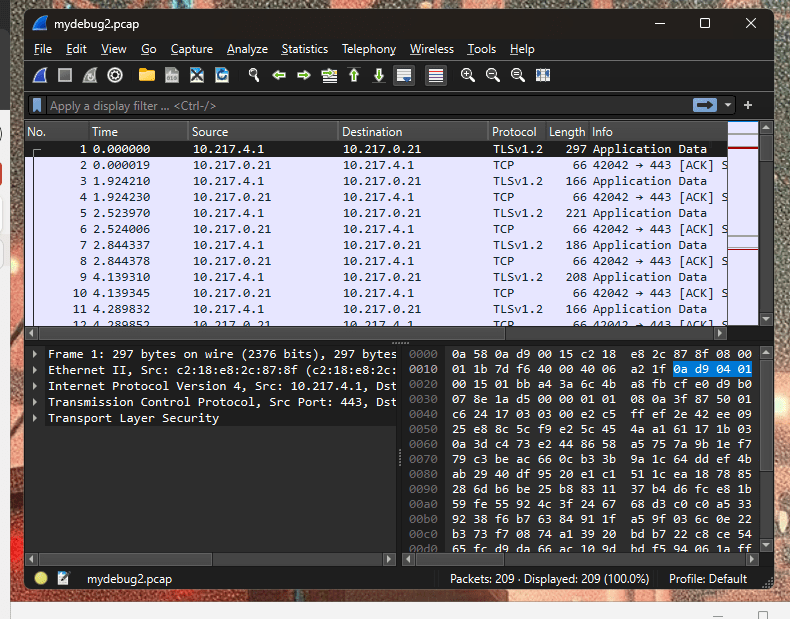
Task: Click the Profile: Default status entry
Action: click(x=707, y=579)
